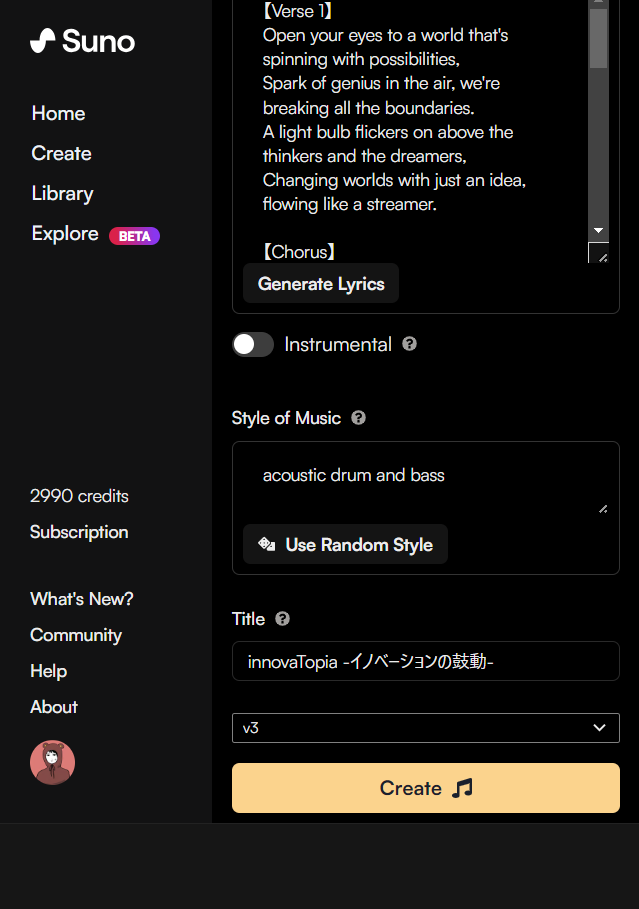639x909 pixels.
Task: Open help icon next to Instrumental
Action: coord(409,344)
